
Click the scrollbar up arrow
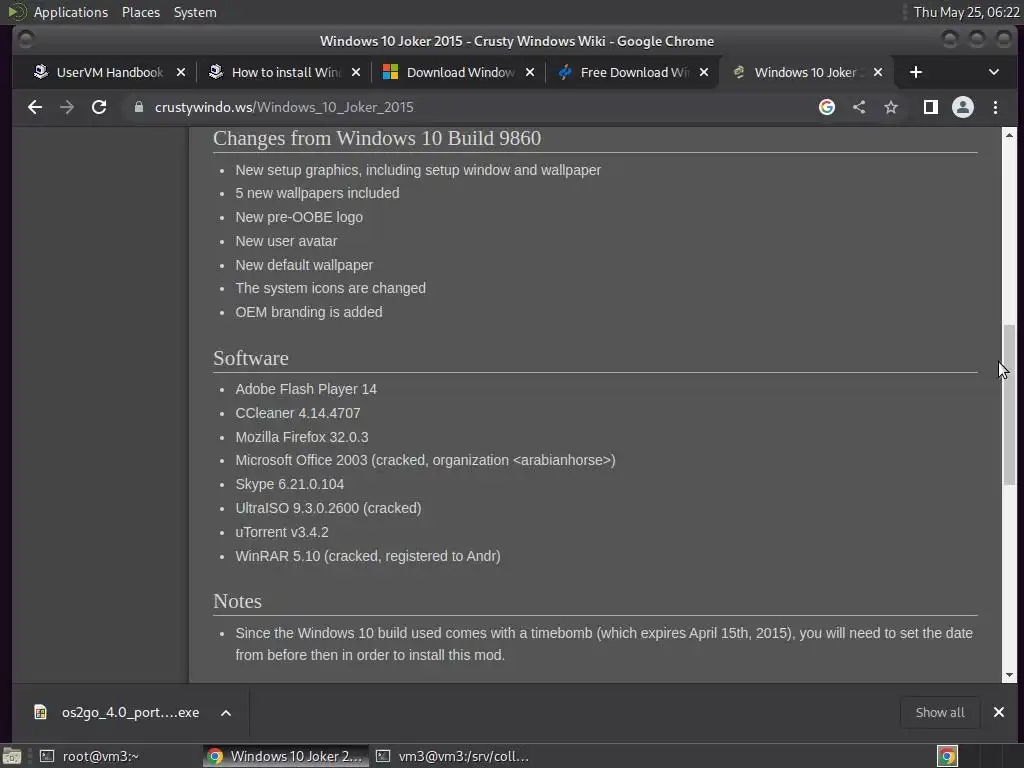[x=1010, y=135]
